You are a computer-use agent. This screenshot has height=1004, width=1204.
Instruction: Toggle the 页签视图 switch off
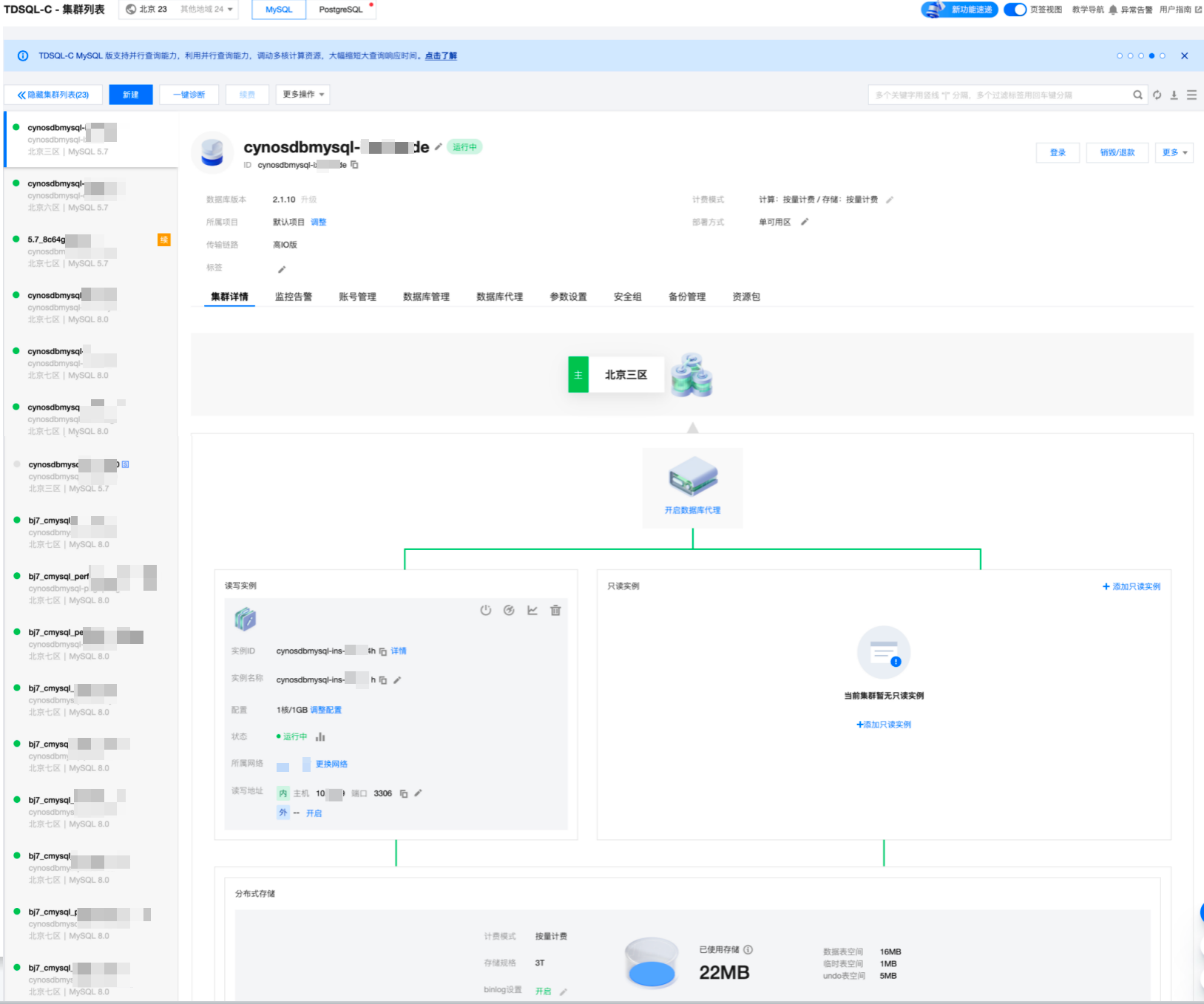(x=1015, y=10)
